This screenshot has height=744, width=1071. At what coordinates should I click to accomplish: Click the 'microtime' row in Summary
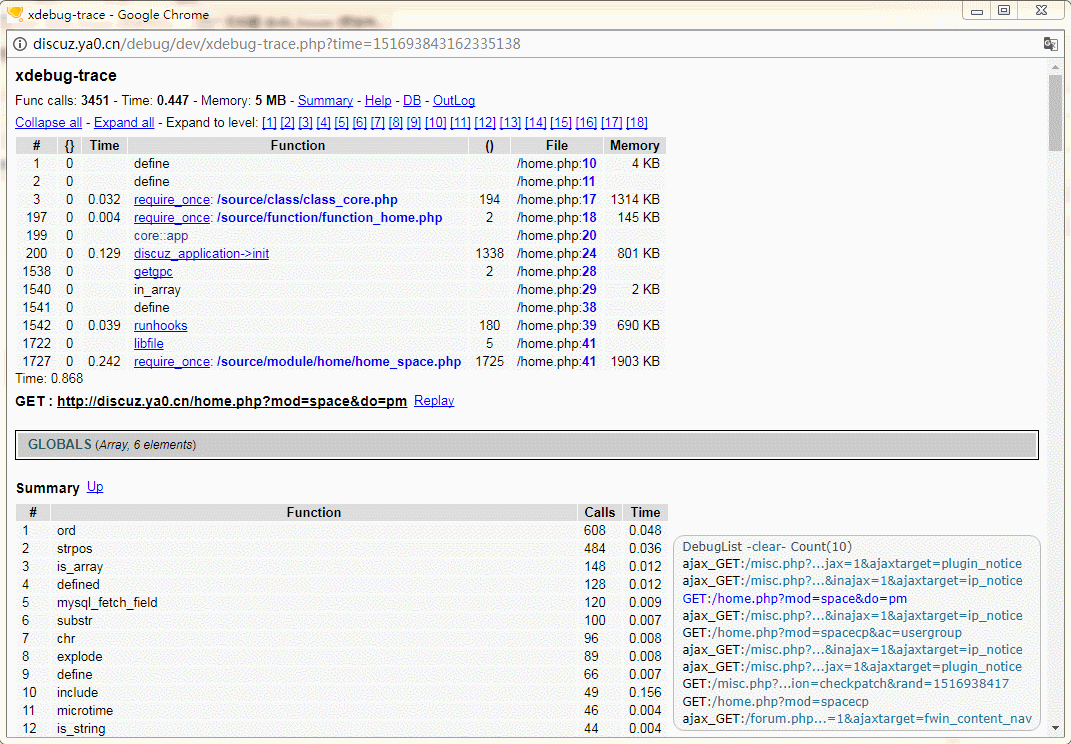point(342,711)
